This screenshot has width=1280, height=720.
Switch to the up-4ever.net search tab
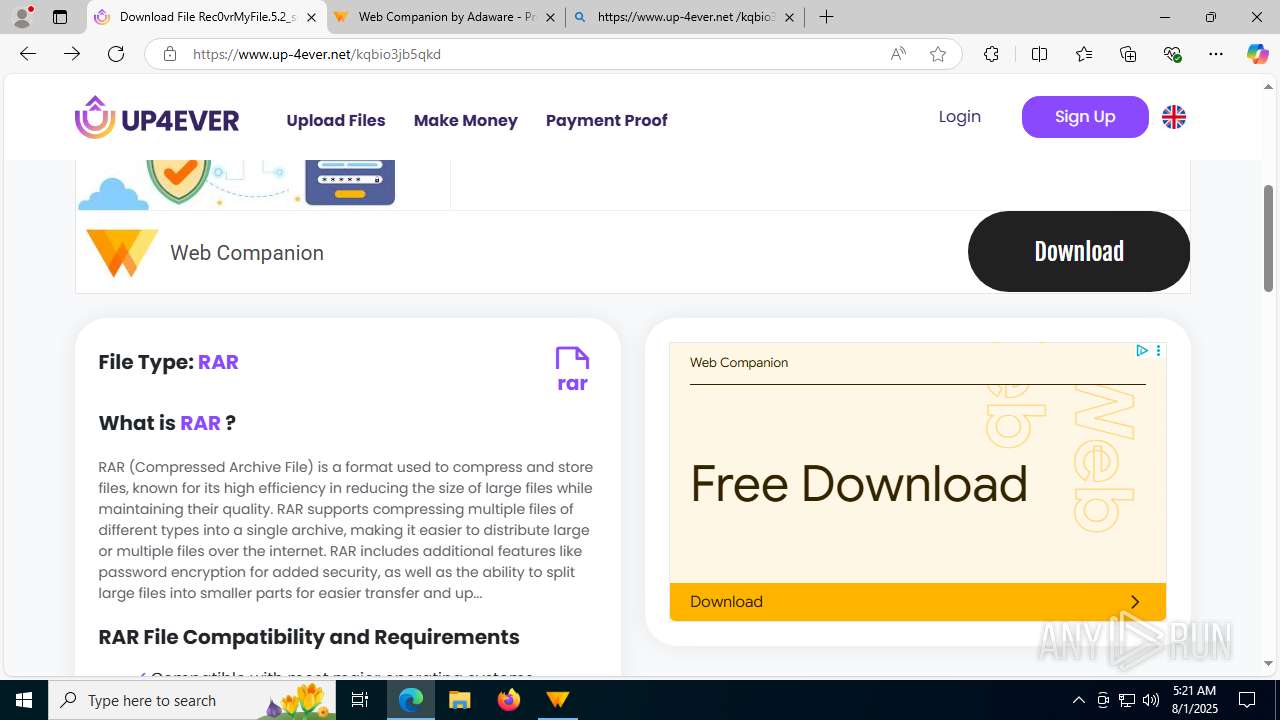684,17
